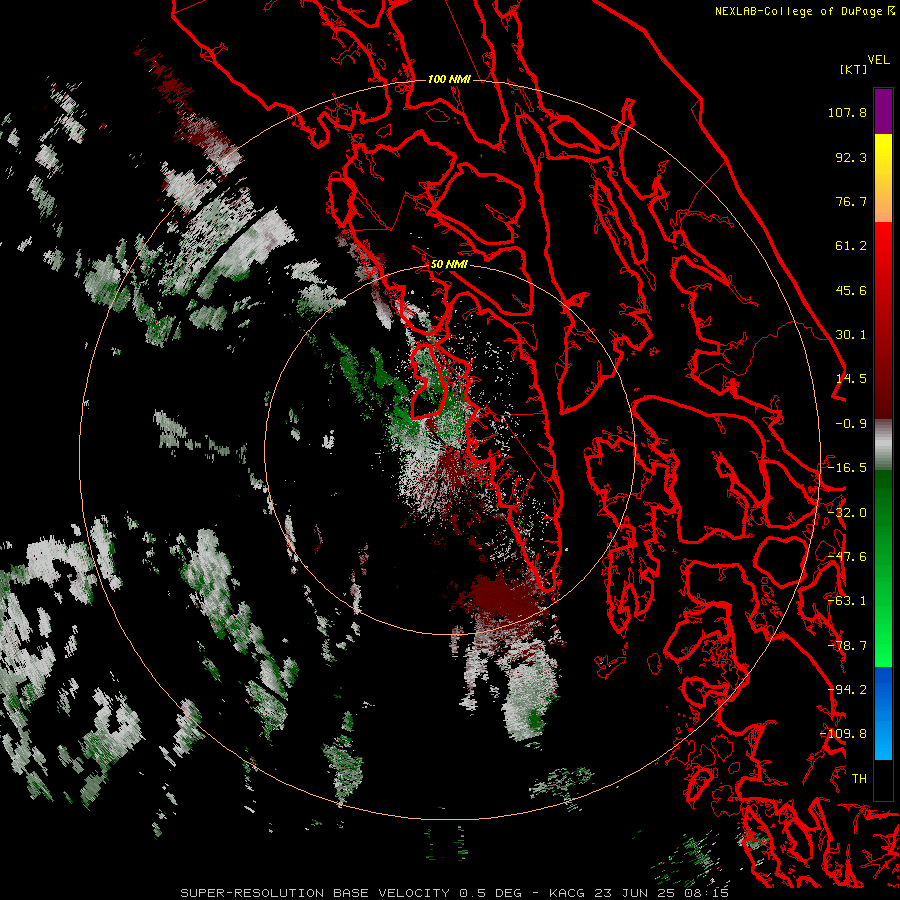Pick the green segment of velocity color bar
The height and width of the screenshot is (900, 900).
[x=883, y=568]
